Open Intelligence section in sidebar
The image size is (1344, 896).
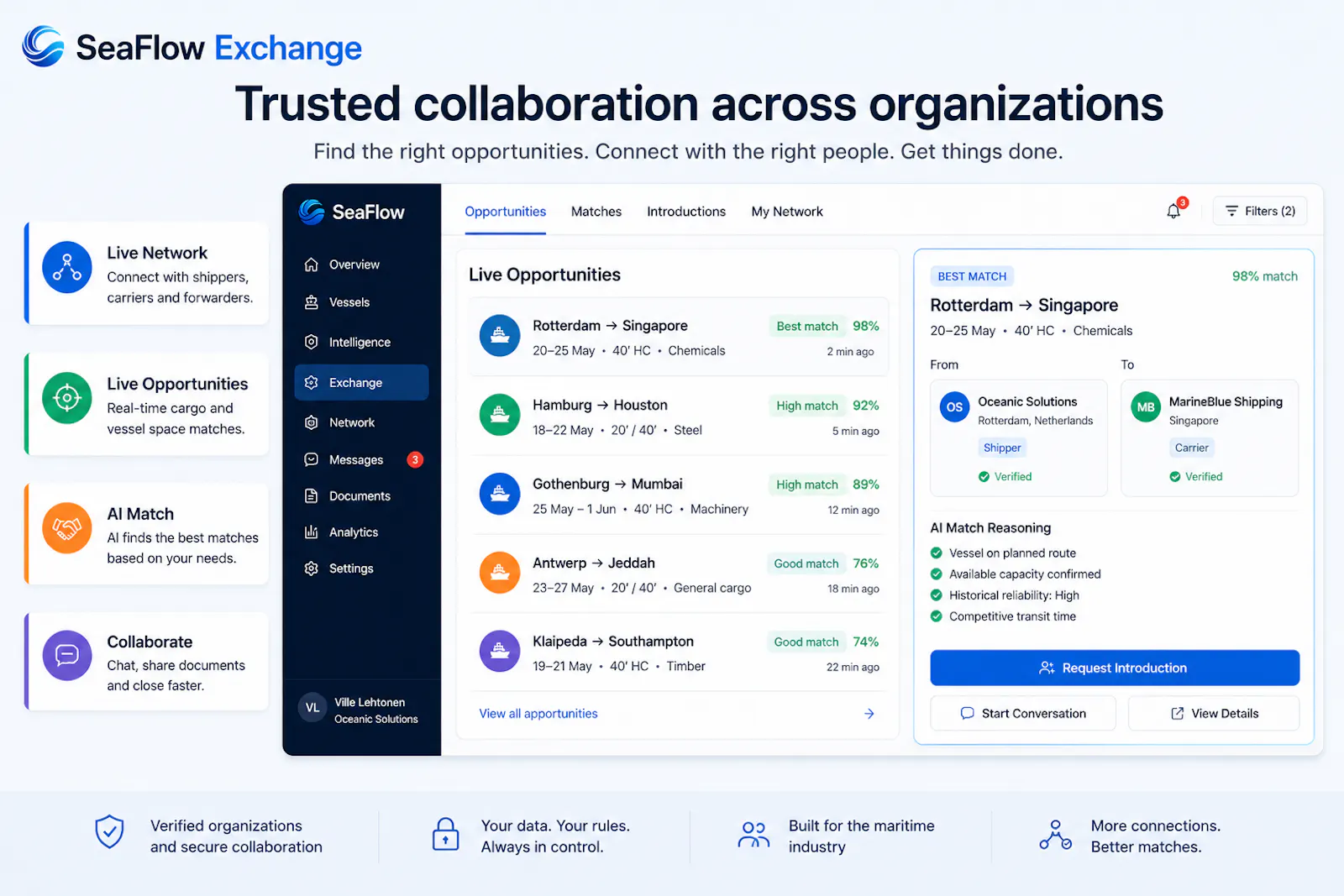(361, 342)
